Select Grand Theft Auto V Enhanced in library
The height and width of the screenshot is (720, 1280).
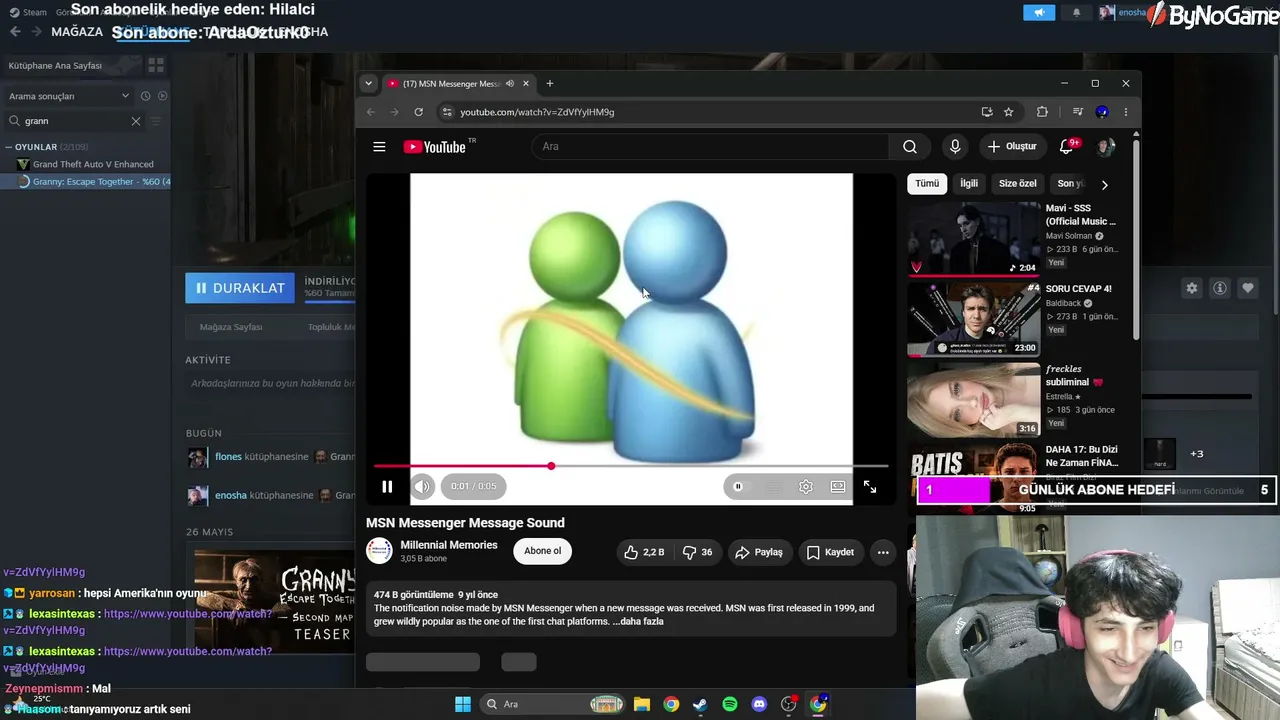click(93, 164)
